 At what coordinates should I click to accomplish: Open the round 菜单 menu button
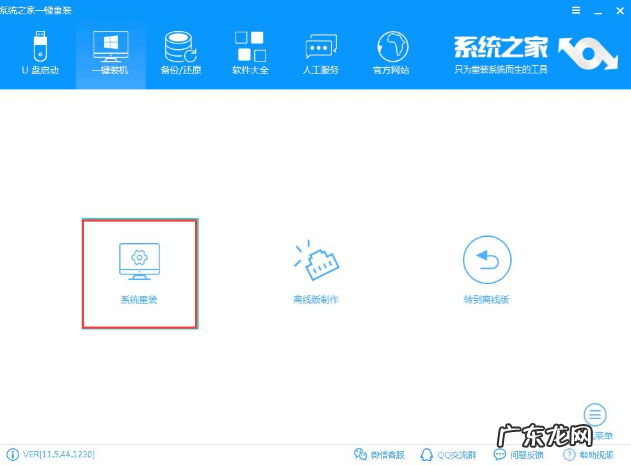(595, 414)
